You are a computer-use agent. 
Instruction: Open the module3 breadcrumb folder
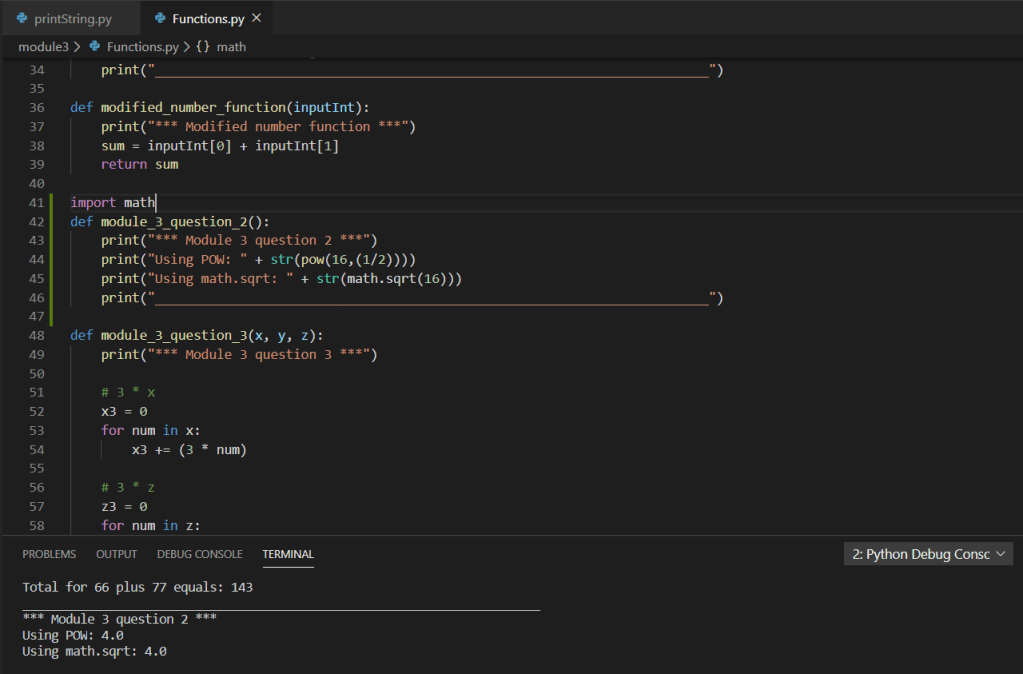click(43, 47)
